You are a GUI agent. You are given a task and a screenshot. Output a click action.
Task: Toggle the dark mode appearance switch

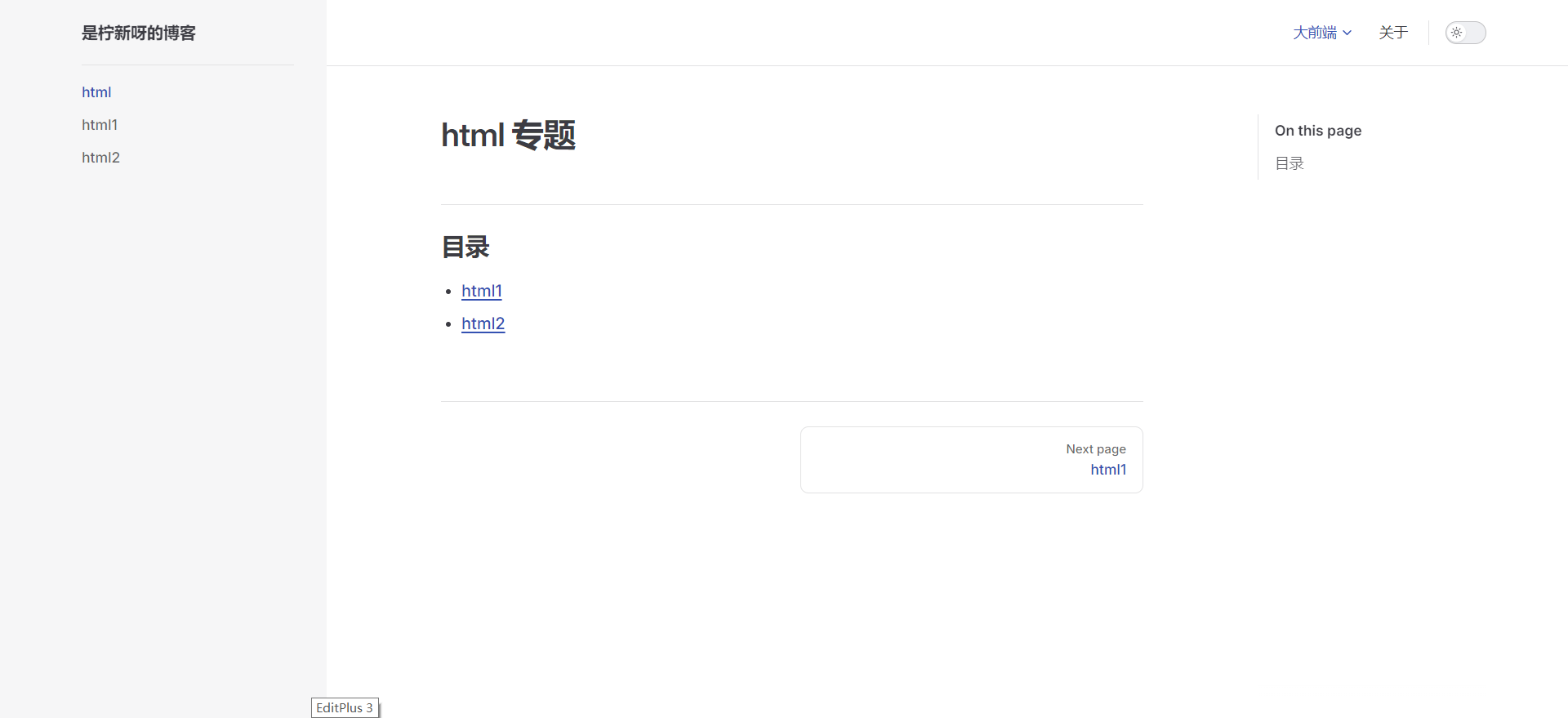tap(1465, 33)
